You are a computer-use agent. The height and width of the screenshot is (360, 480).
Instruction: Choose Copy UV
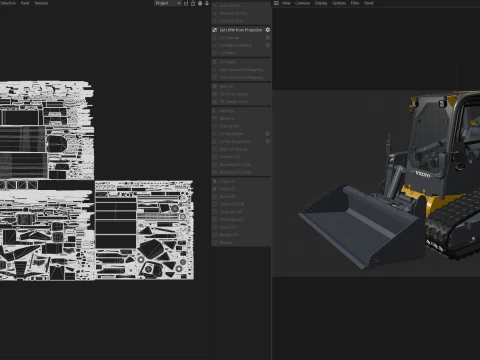pyautogui.click(x=241, y=181)
